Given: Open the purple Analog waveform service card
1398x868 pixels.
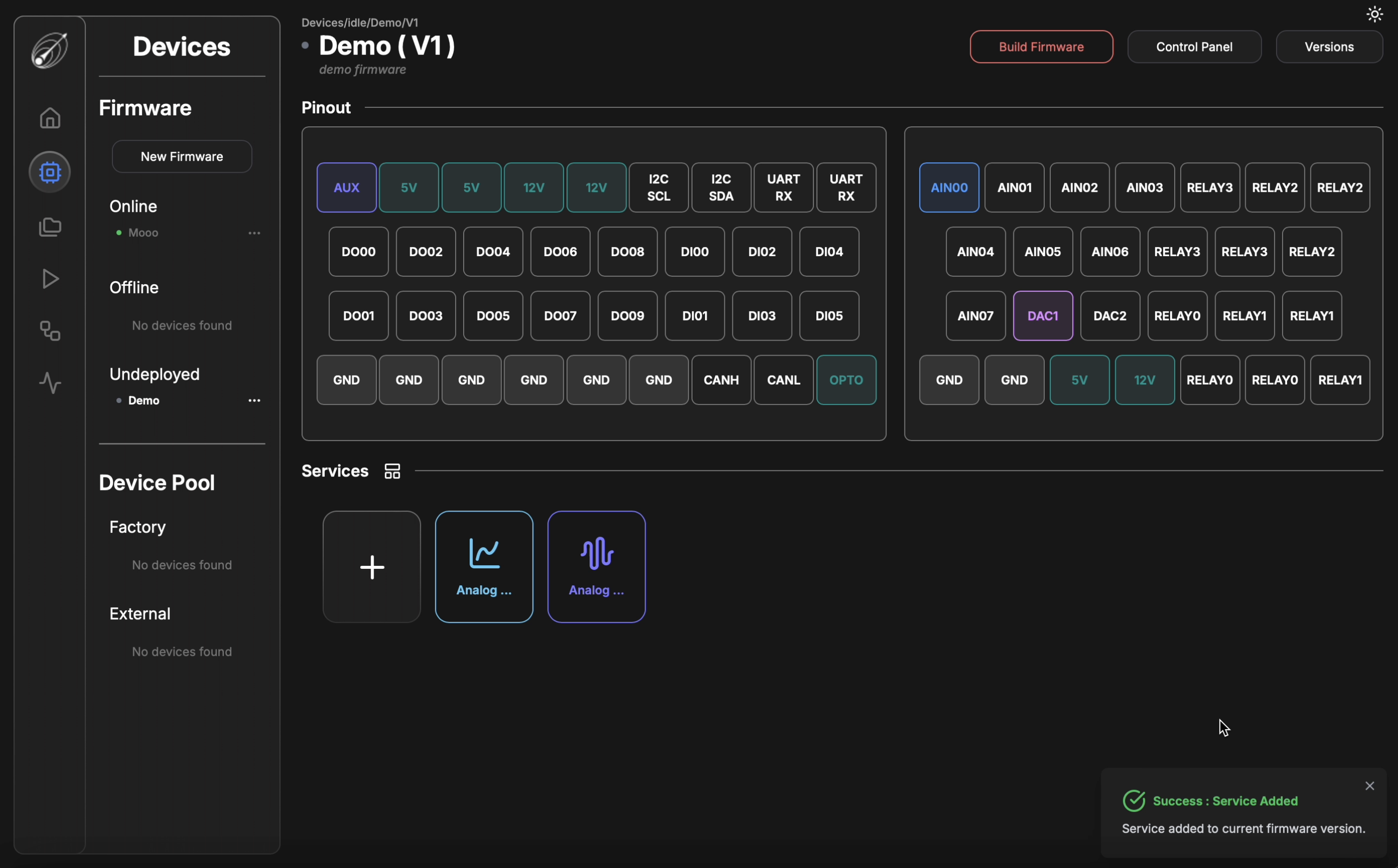Looking at the screenshot, I should pos(596,567).
